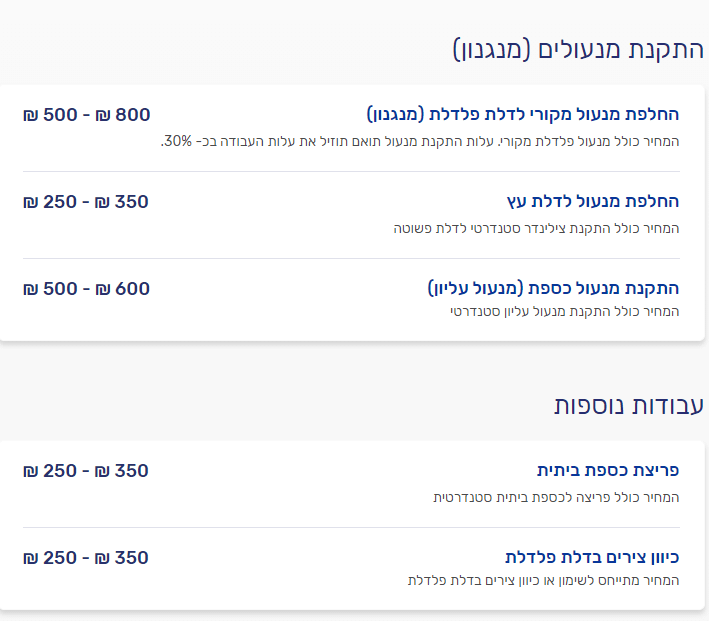Click the עבודות נוספות section heading
This screenshot has width=709, height=621.
click(629, 405)
